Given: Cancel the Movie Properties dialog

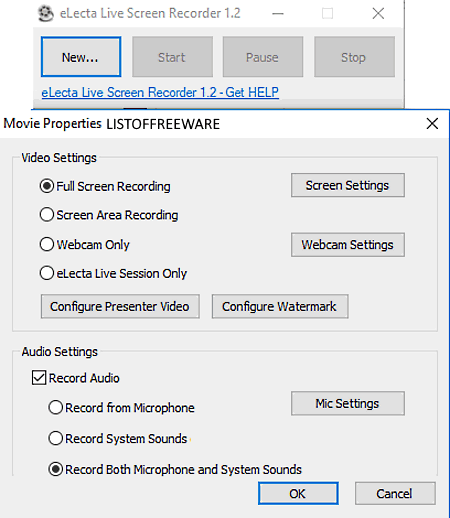Looking at the screenshot, I should (395, 493).
